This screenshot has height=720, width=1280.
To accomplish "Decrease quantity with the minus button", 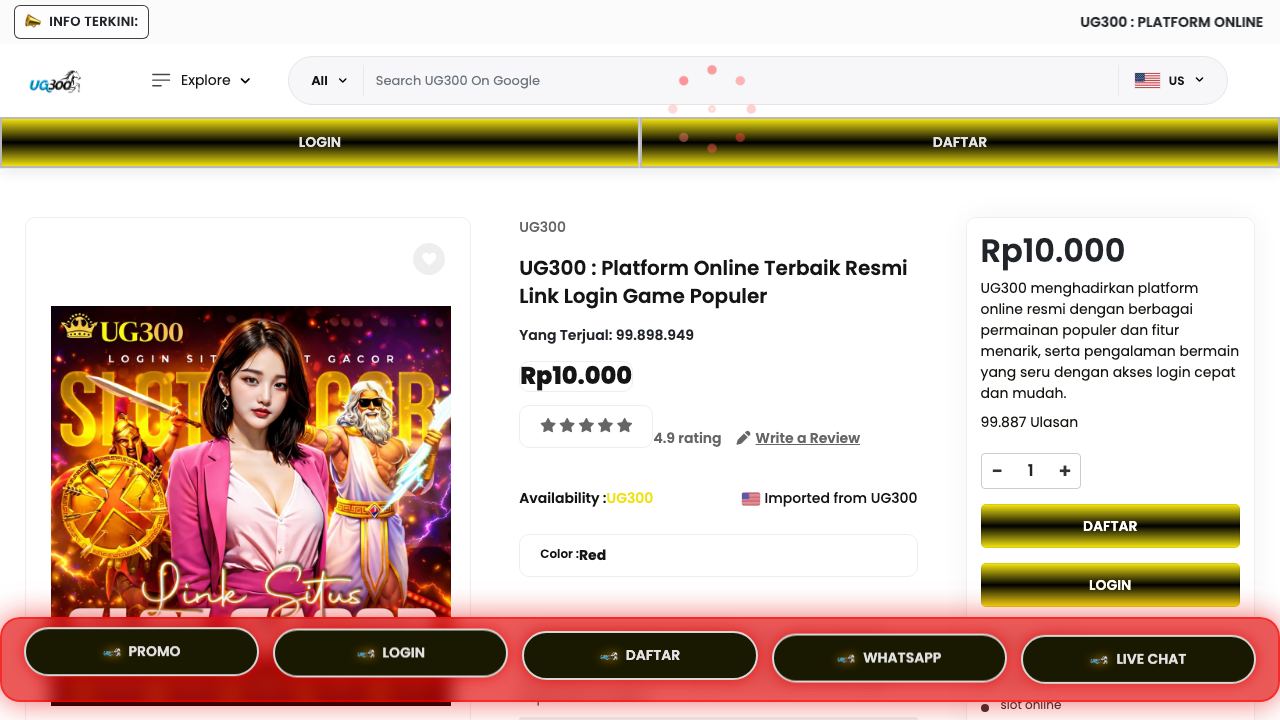I will [x=997, y=471].
